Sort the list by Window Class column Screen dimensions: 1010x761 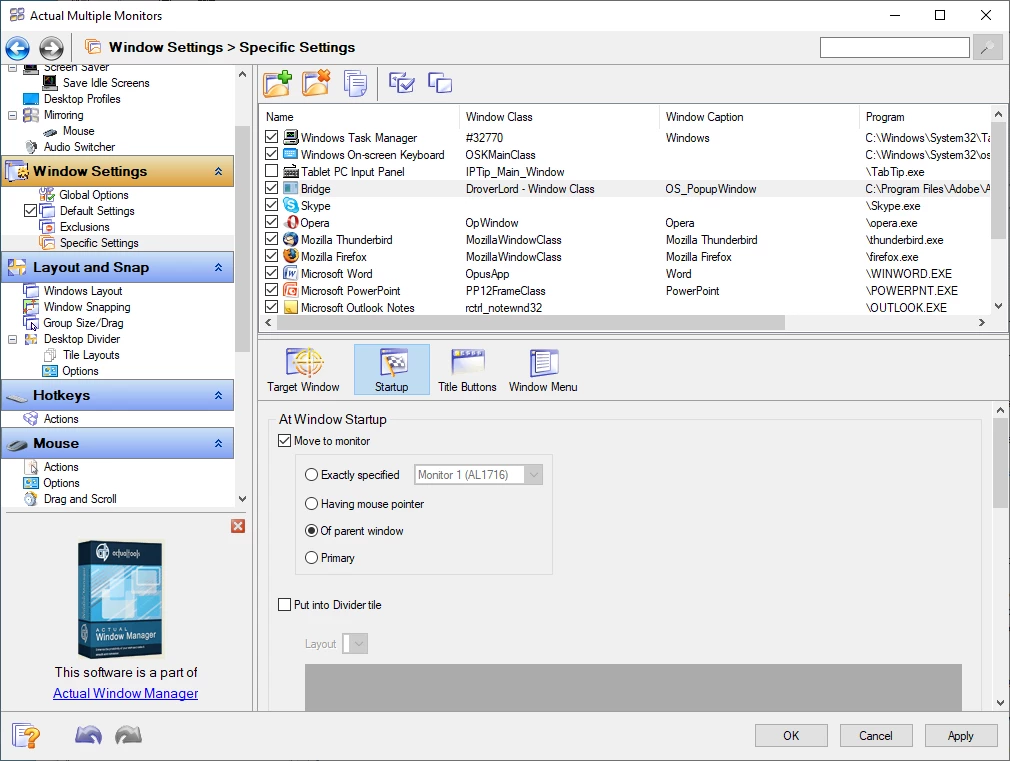[558, 117]
